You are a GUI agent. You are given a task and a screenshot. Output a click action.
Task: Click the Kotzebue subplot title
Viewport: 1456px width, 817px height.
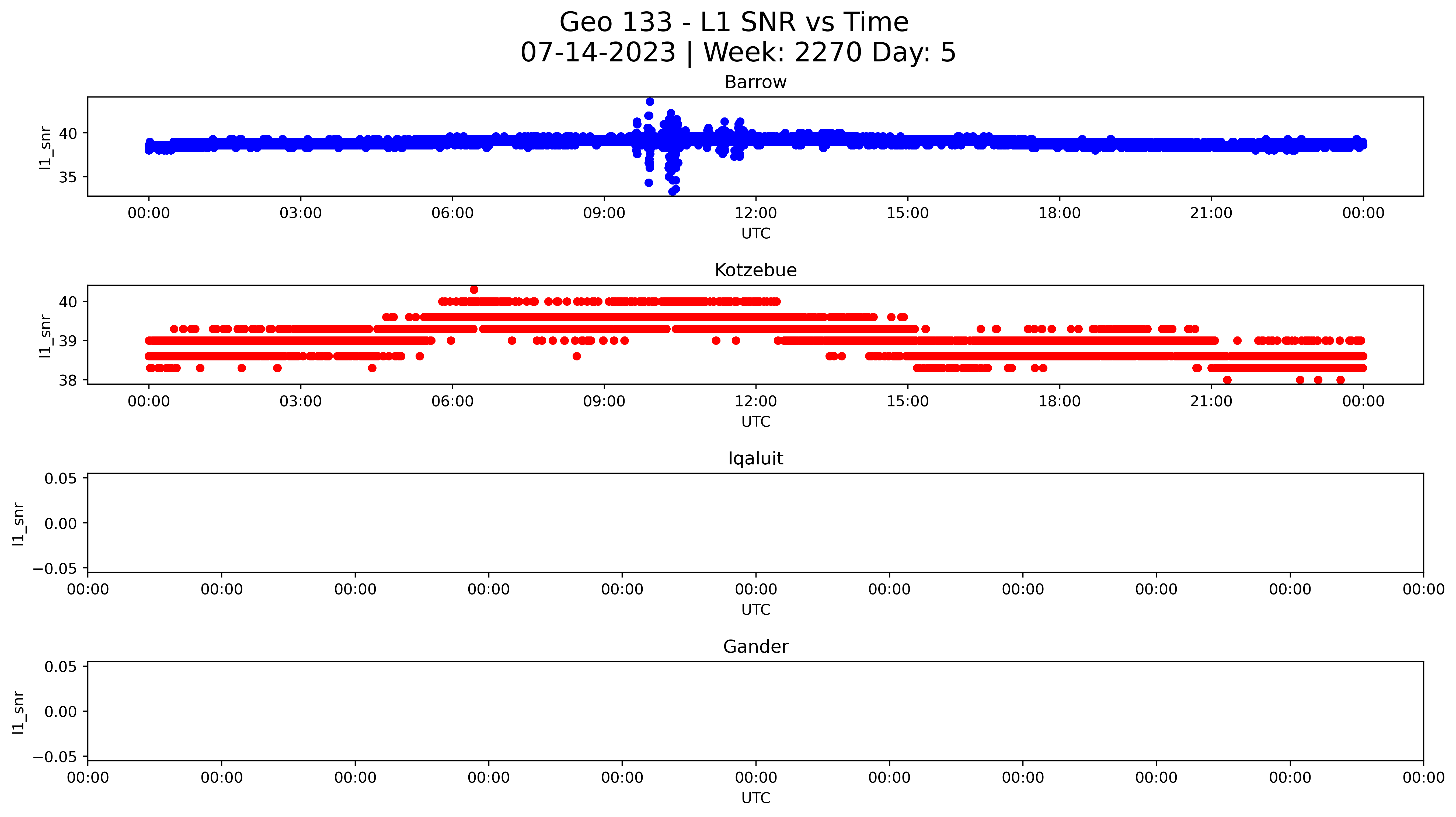click(755, 270)
